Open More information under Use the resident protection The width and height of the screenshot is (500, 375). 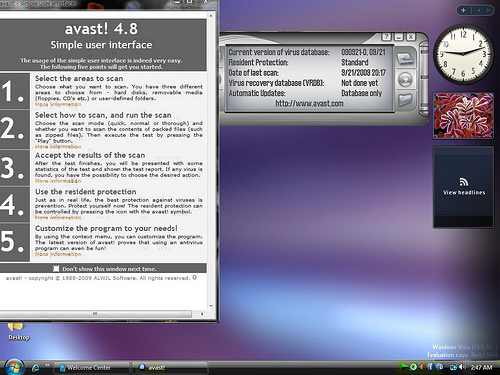(58, 217)
